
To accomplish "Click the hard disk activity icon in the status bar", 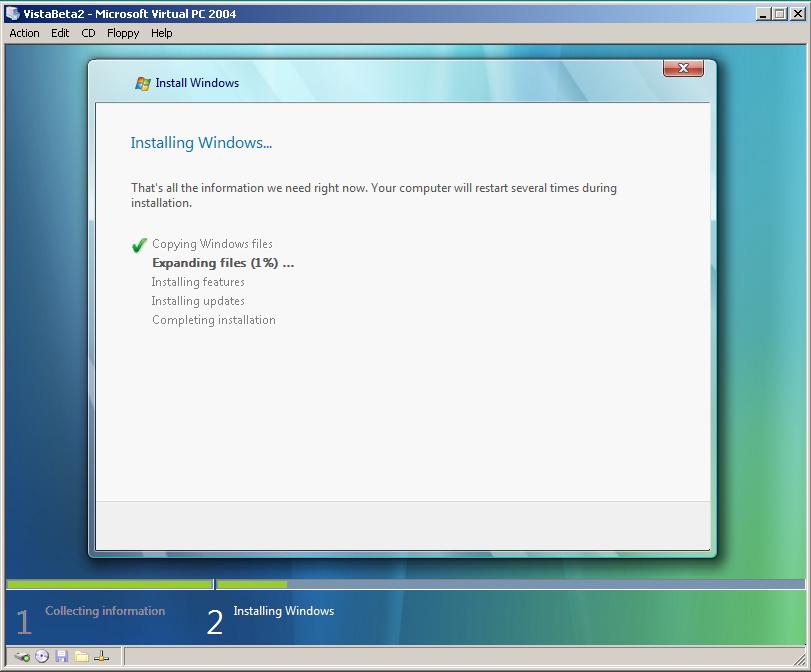I will click(21, 656).
